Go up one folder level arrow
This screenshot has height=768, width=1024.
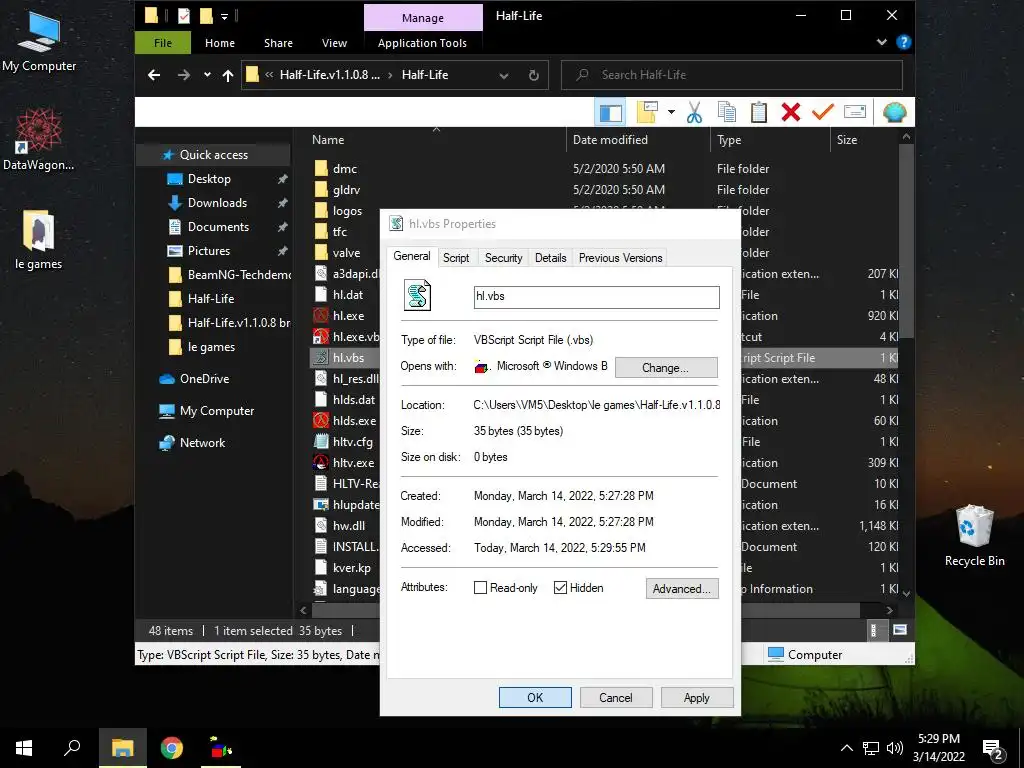(x=228, y=75)
